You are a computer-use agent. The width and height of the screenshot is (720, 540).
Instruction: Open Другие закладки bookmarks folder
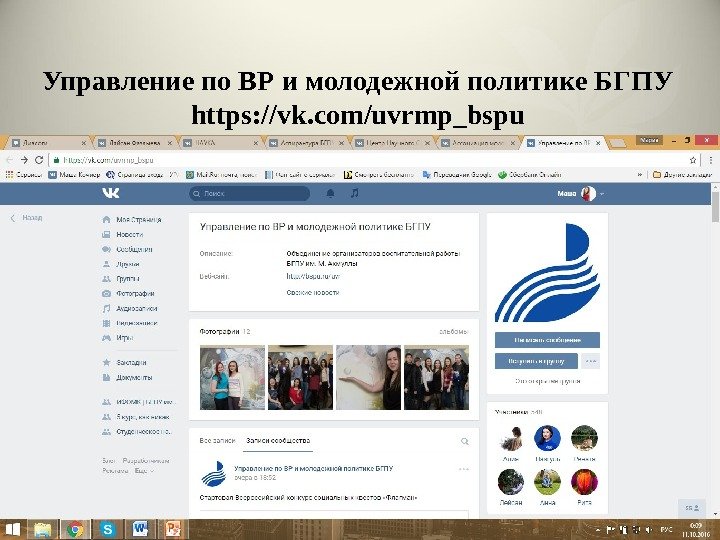coord(682,174)
